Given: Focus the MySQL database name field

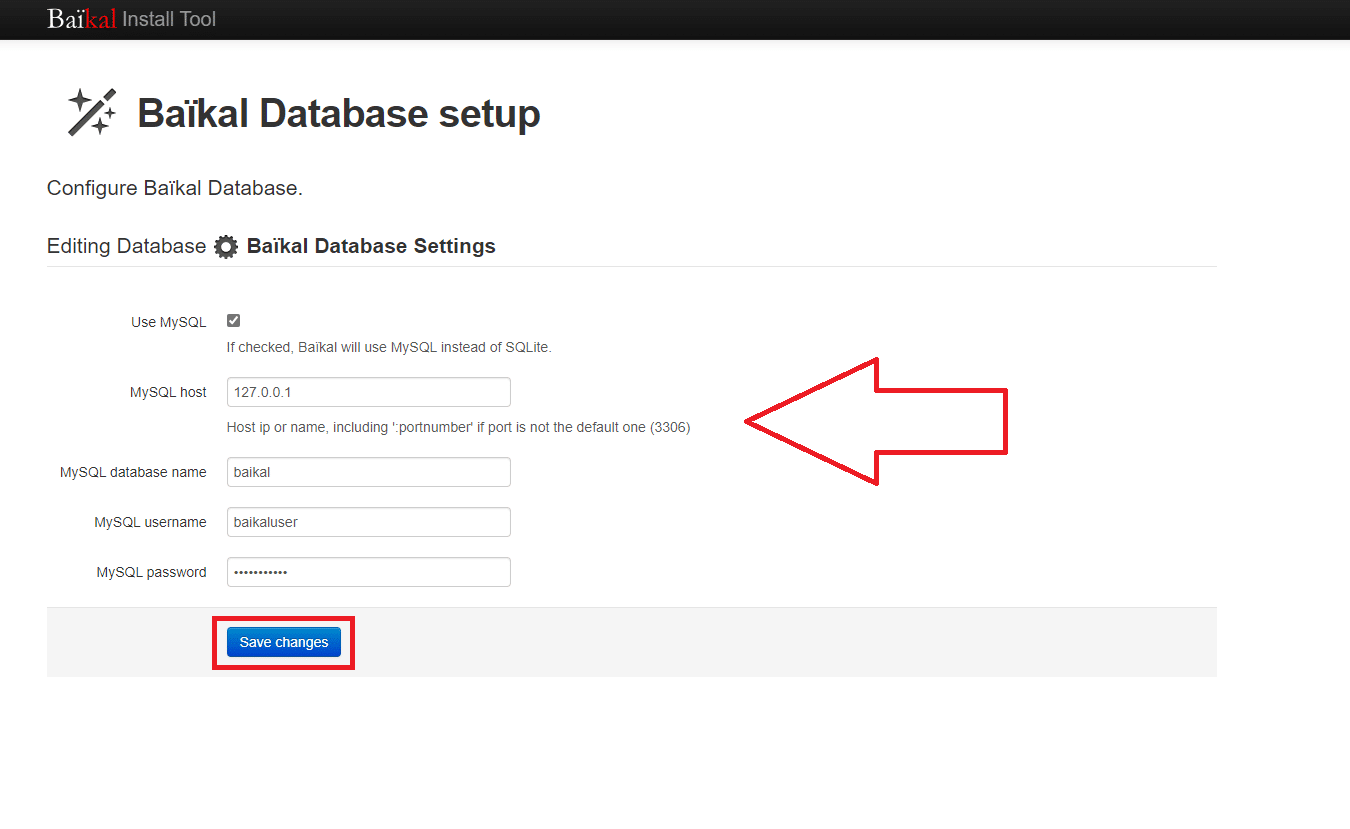Looking at the screenshot, I should point(369,472).
